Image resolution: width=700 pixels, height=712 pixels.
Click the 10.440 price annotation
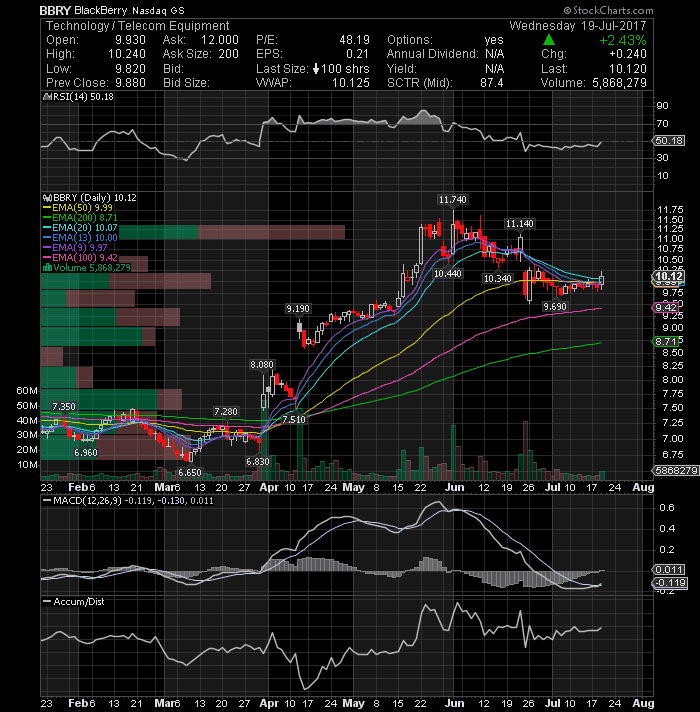(x=447, y=273)
